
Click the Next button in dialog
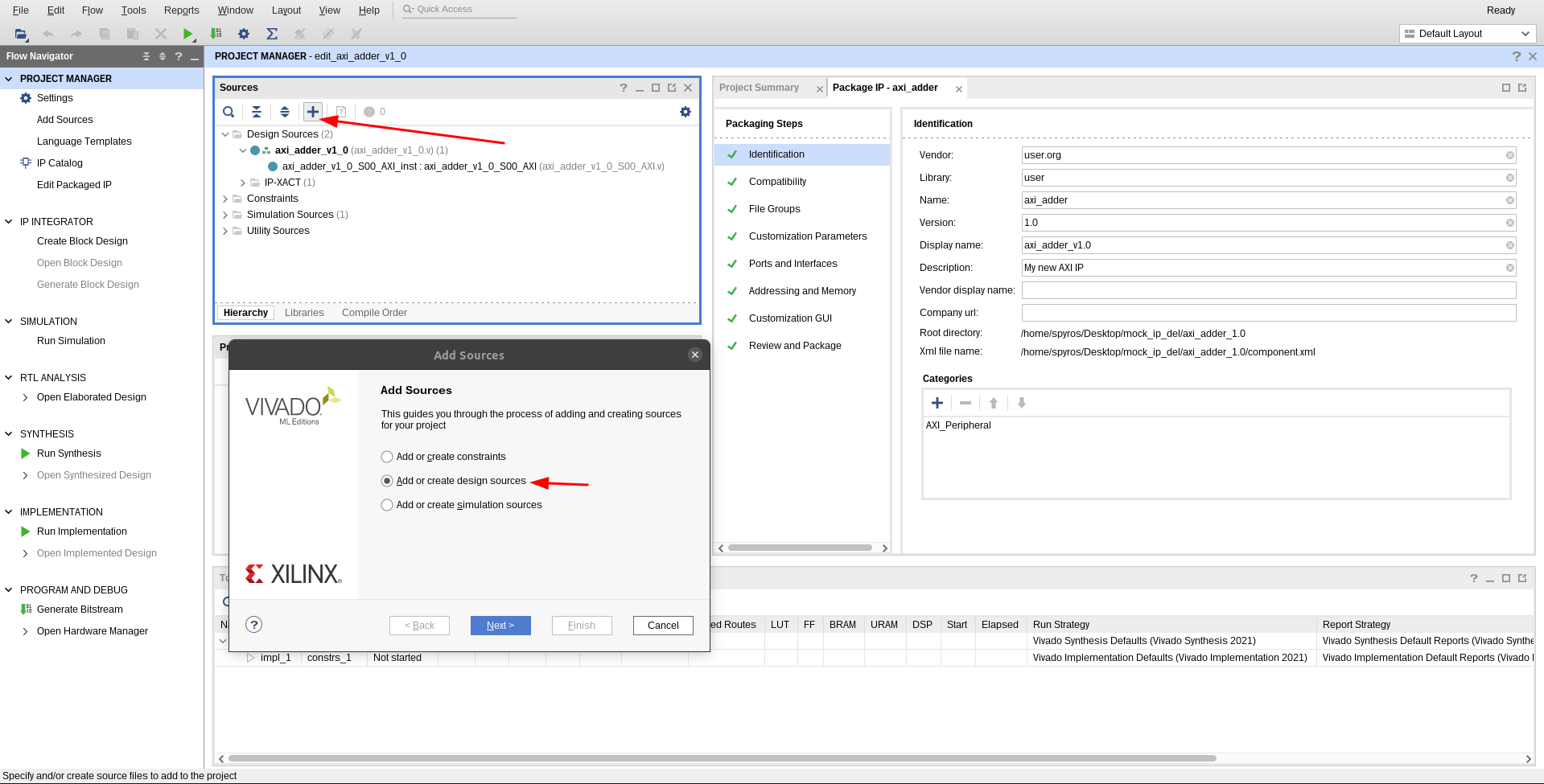click(x=500, y=626)
